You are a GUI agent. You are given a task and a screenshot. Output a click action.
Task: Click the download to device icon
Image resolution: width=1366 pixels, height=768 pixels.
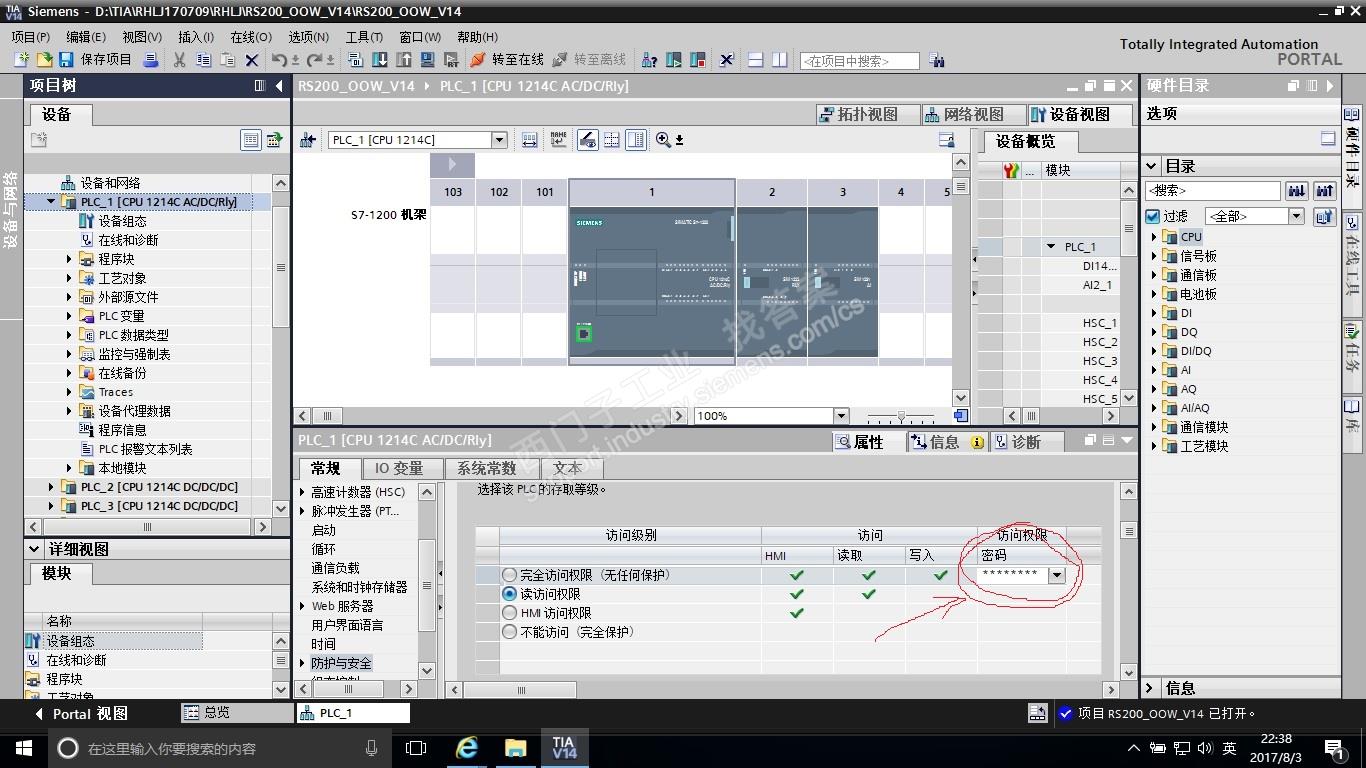pos(380,60)
